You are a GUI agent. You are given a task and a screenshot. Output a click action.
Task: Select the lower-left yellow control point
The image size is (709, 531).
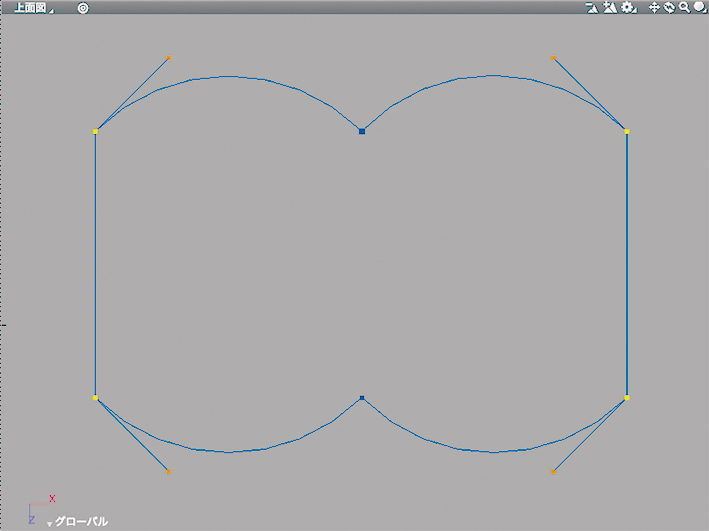[x=95, y=398]
